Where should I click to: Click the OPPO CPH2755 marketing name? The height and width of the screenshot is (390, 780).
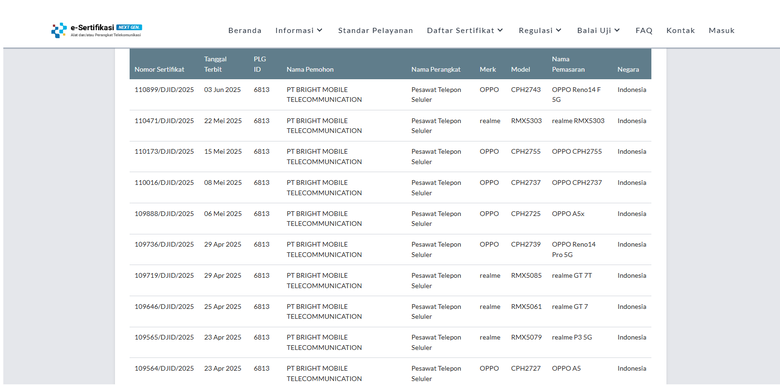tap(577, 152)
